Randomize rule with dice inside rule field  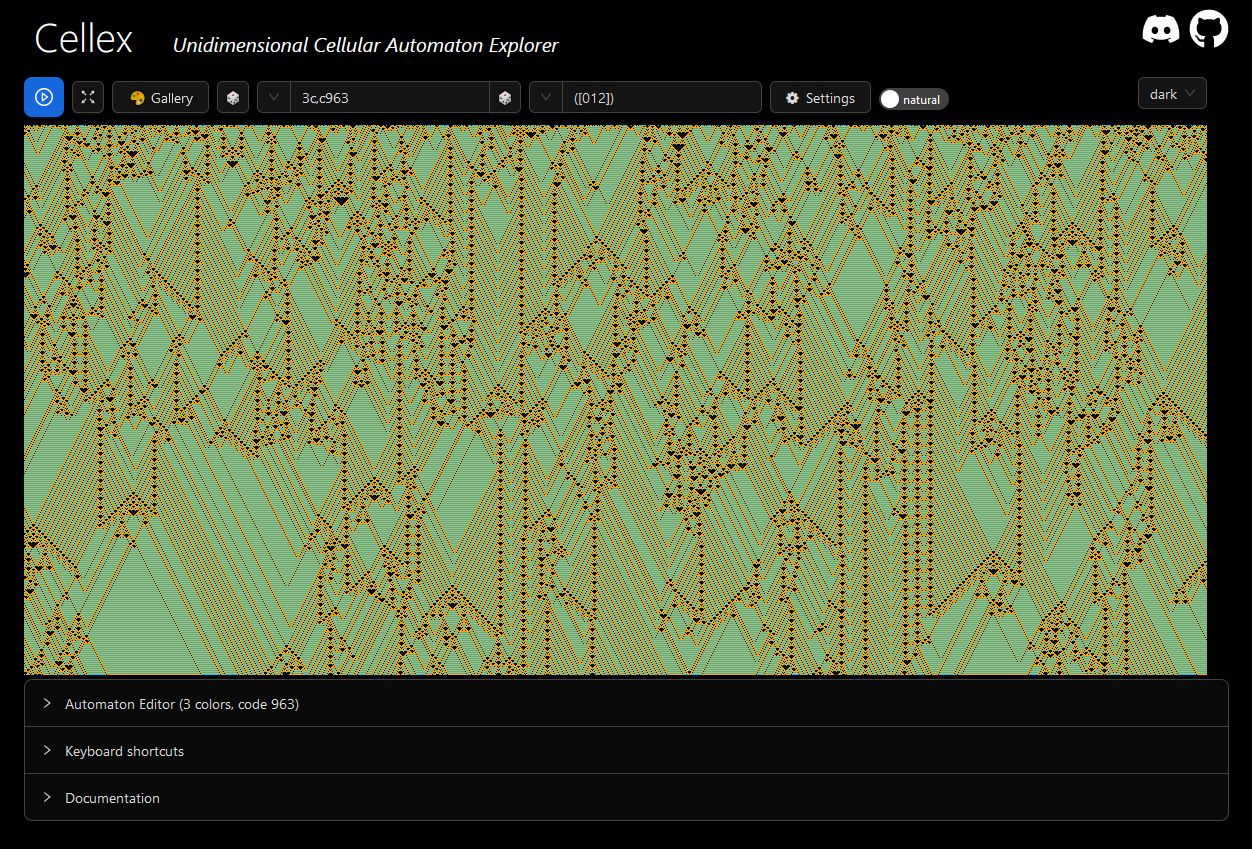[505, 98]
